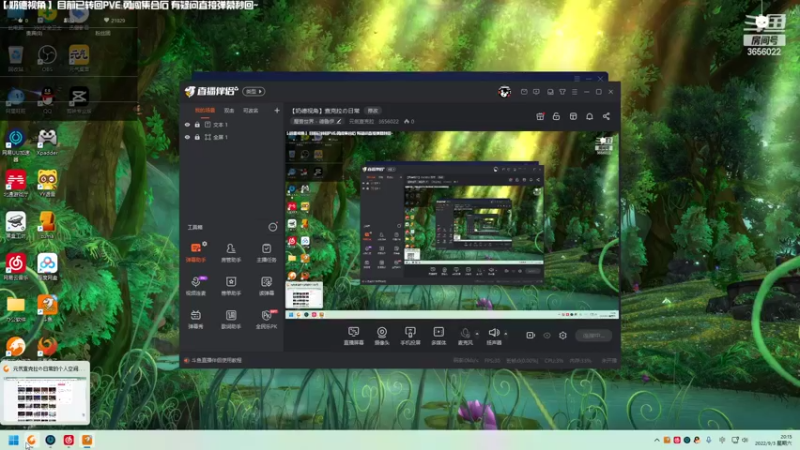Open the red taskbar app icon
This screenshot has height=450, width=800.
(x=69, y=440)
